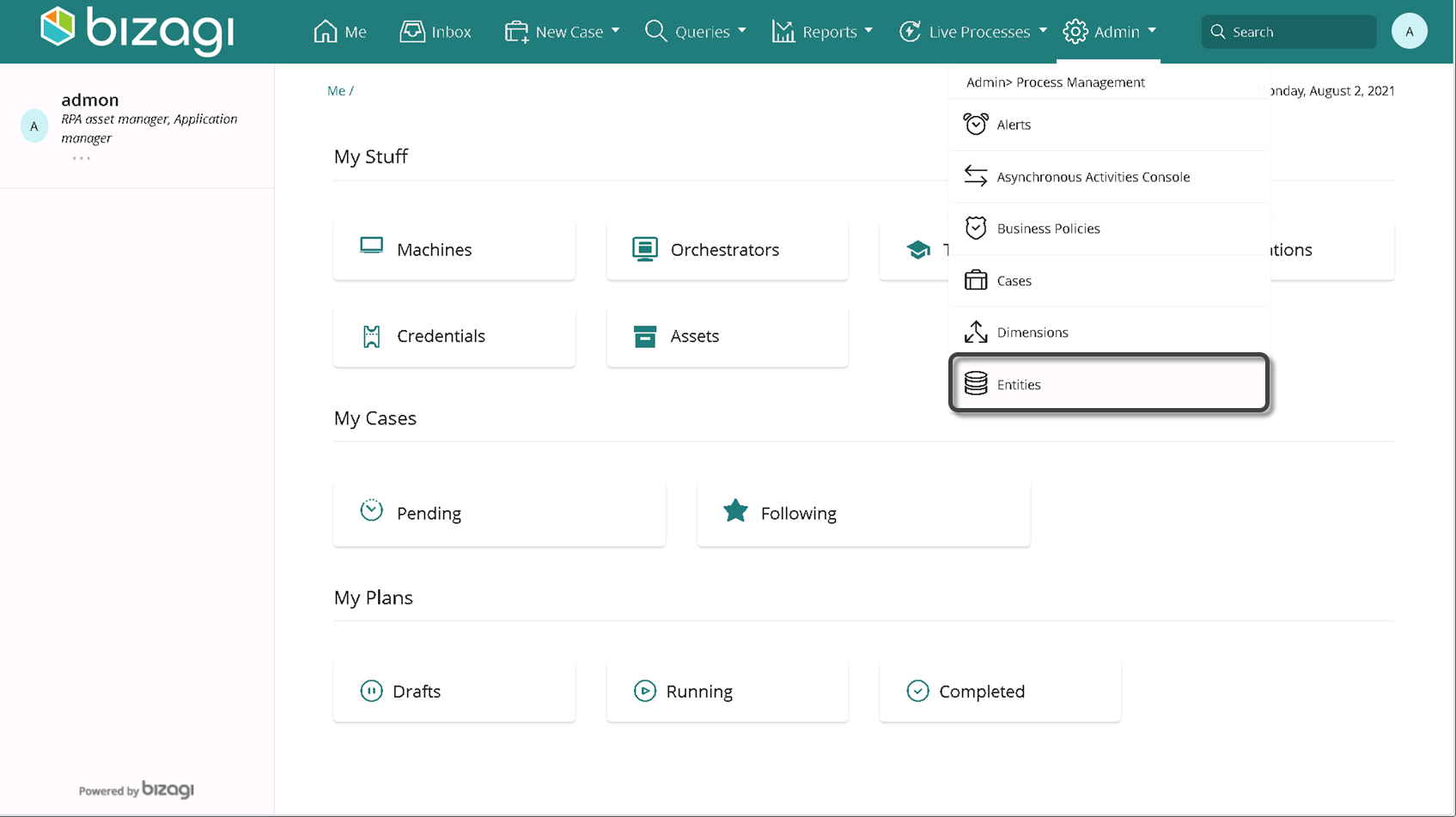
Task: Open the Completed plans card
Action: pyautogui.click(x=1001, y=691)
